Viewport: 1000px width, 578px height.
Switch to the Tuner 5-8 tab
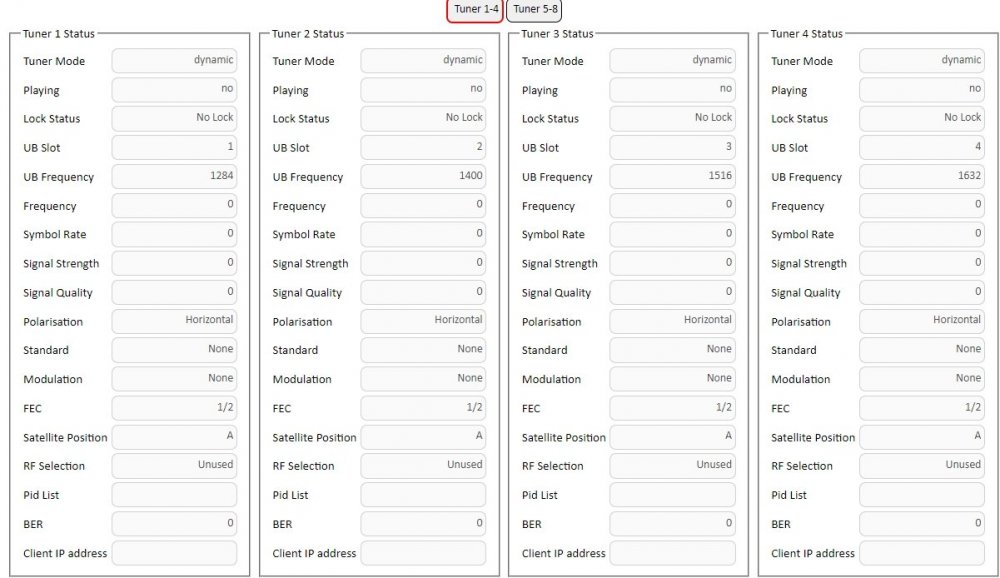pos(534,10)
